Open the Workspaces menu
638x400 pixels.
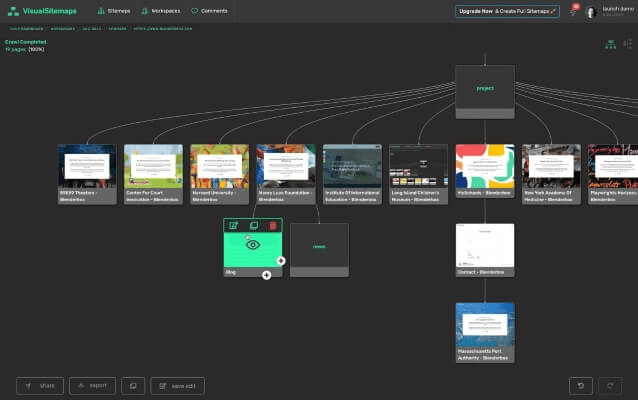161,11
